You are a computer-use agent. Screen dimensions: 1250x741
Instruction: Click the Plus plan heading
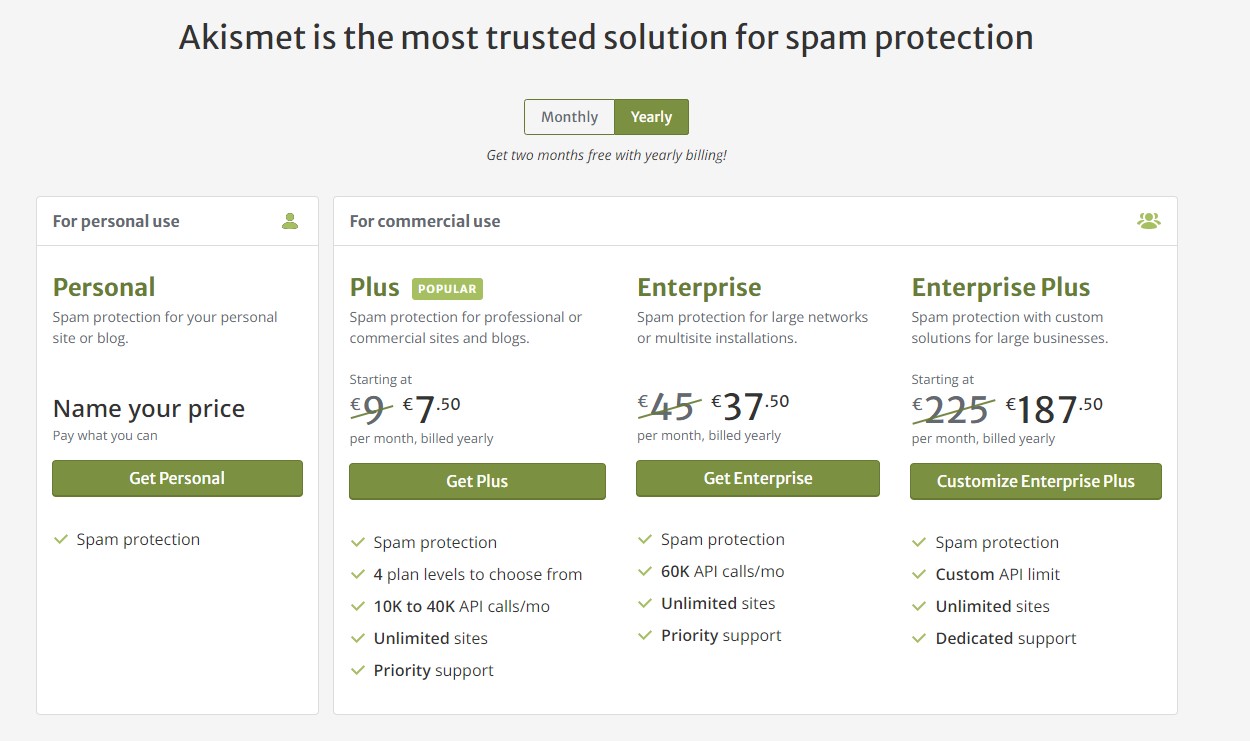click(x=375, y=287)
